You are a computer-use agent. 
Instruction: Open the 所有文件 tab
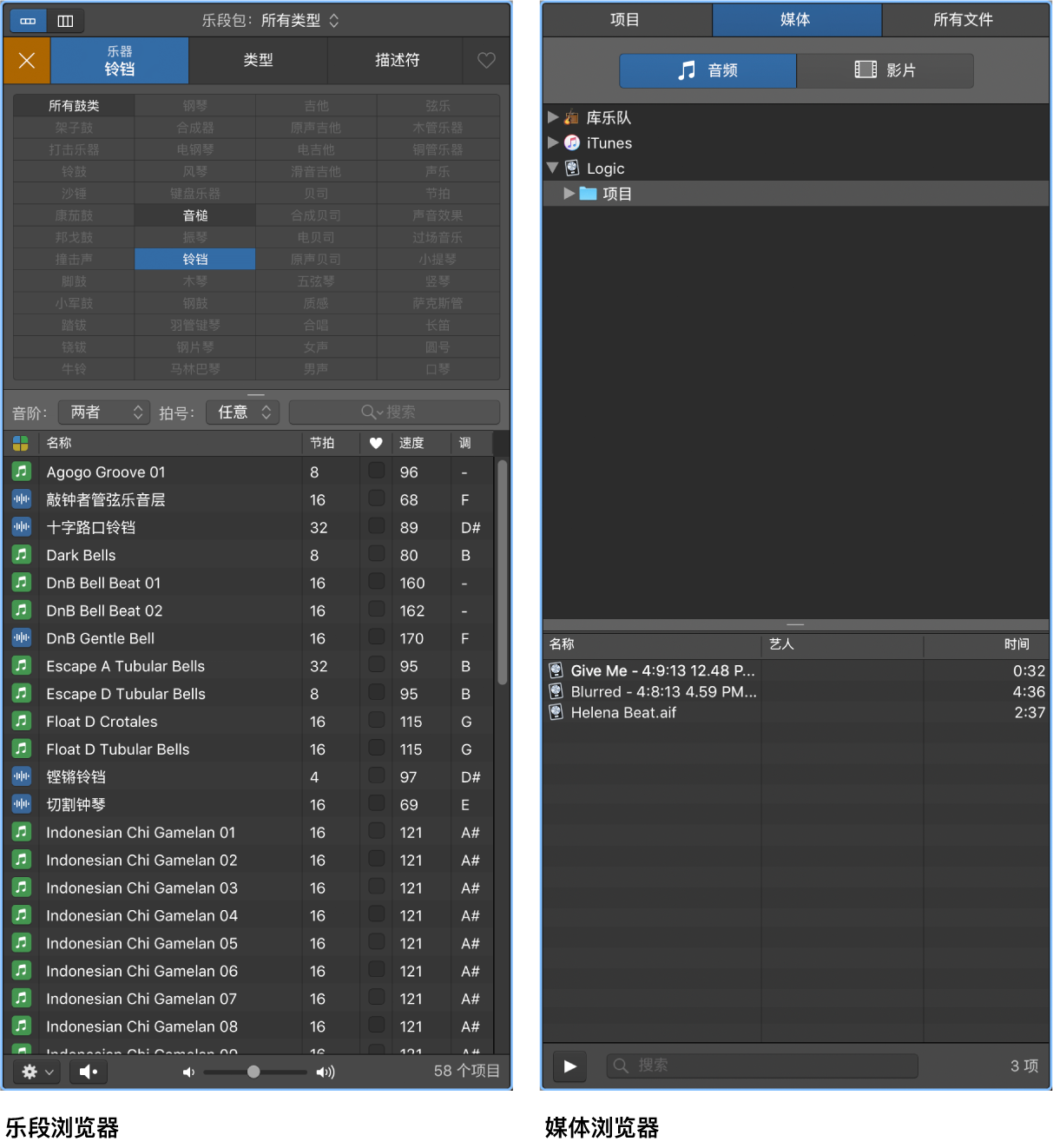pos(964,20)
